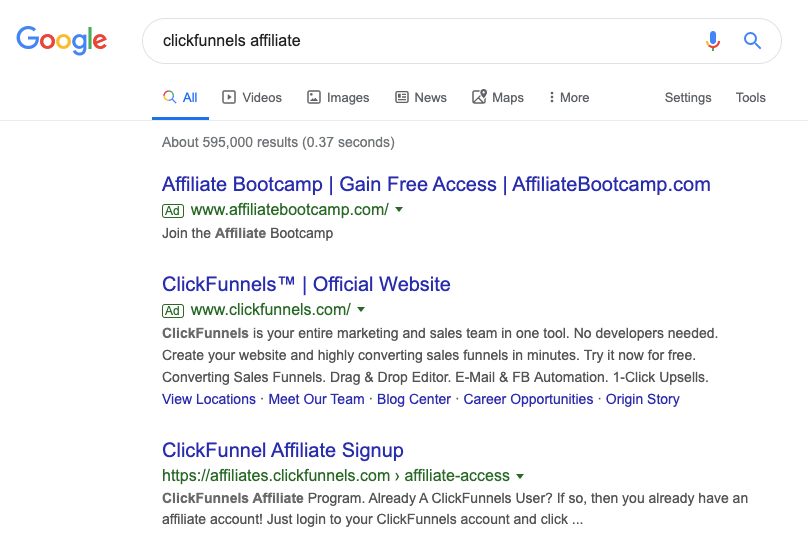Viewport: 808px width, 549px height.
Task: Expand arrow beside www.clickfunnels.com URL
Action: [361, 310]
